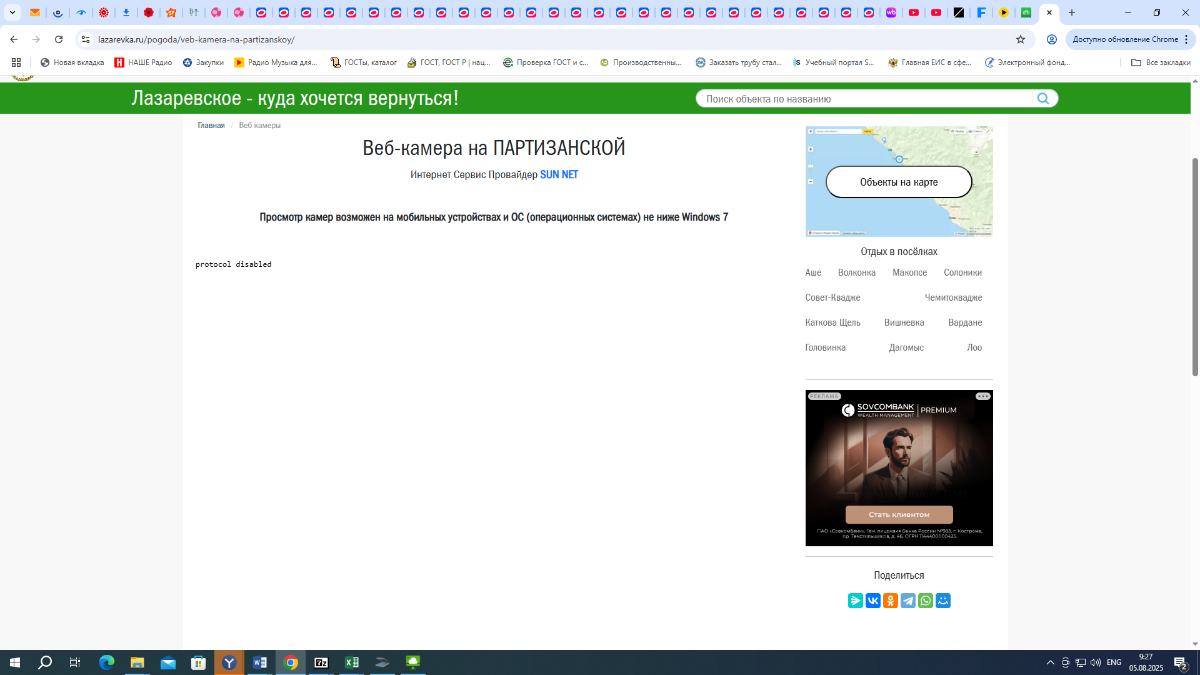This screenshot has height=675, width=1200.
Task: Open the 'НАШЕ Радио' bookmark
Action: coord(143,62)
